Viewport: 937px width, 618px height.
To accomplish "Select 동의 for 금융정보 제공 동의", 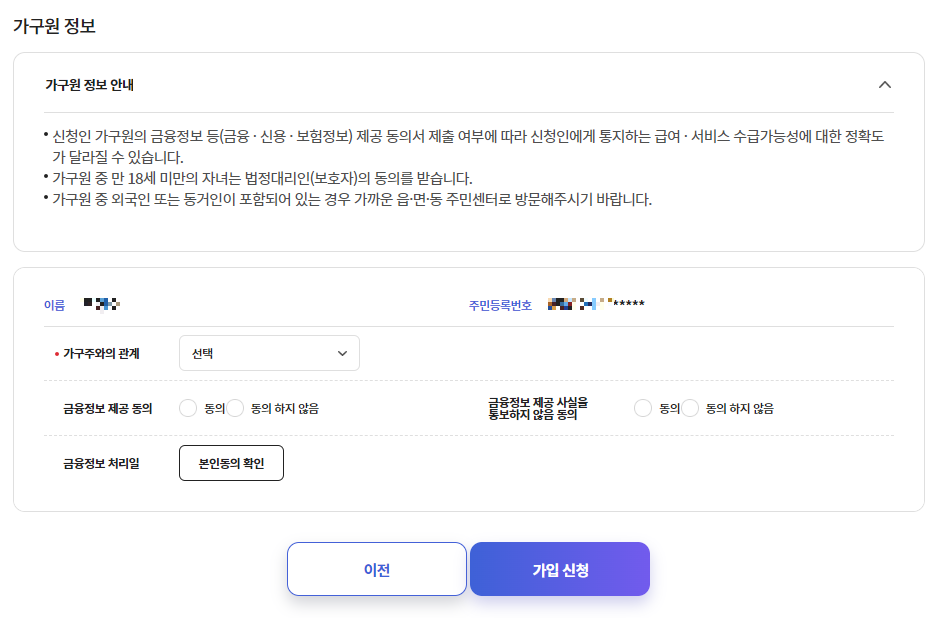I will click(189, 407).
